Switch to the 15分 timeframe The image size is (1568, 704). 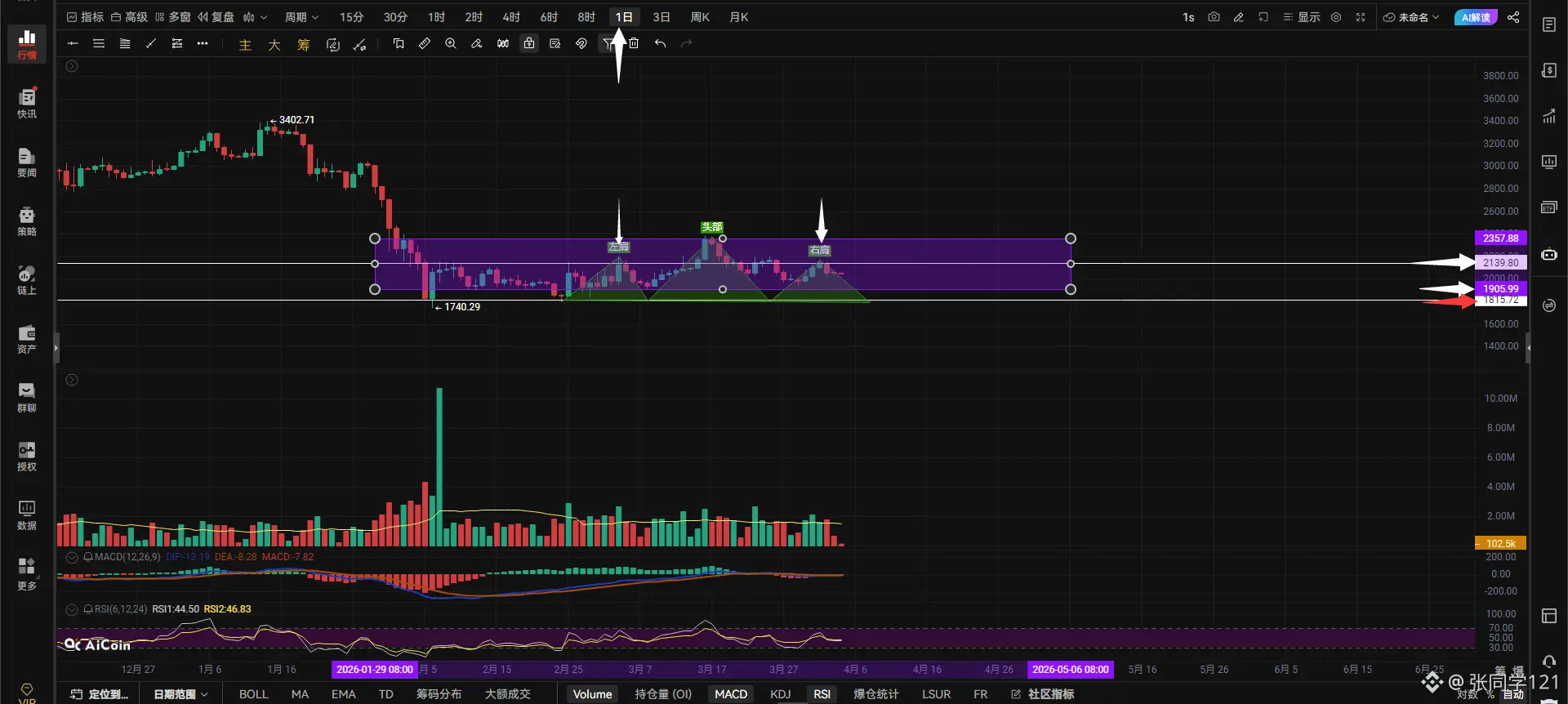point(352,17)
